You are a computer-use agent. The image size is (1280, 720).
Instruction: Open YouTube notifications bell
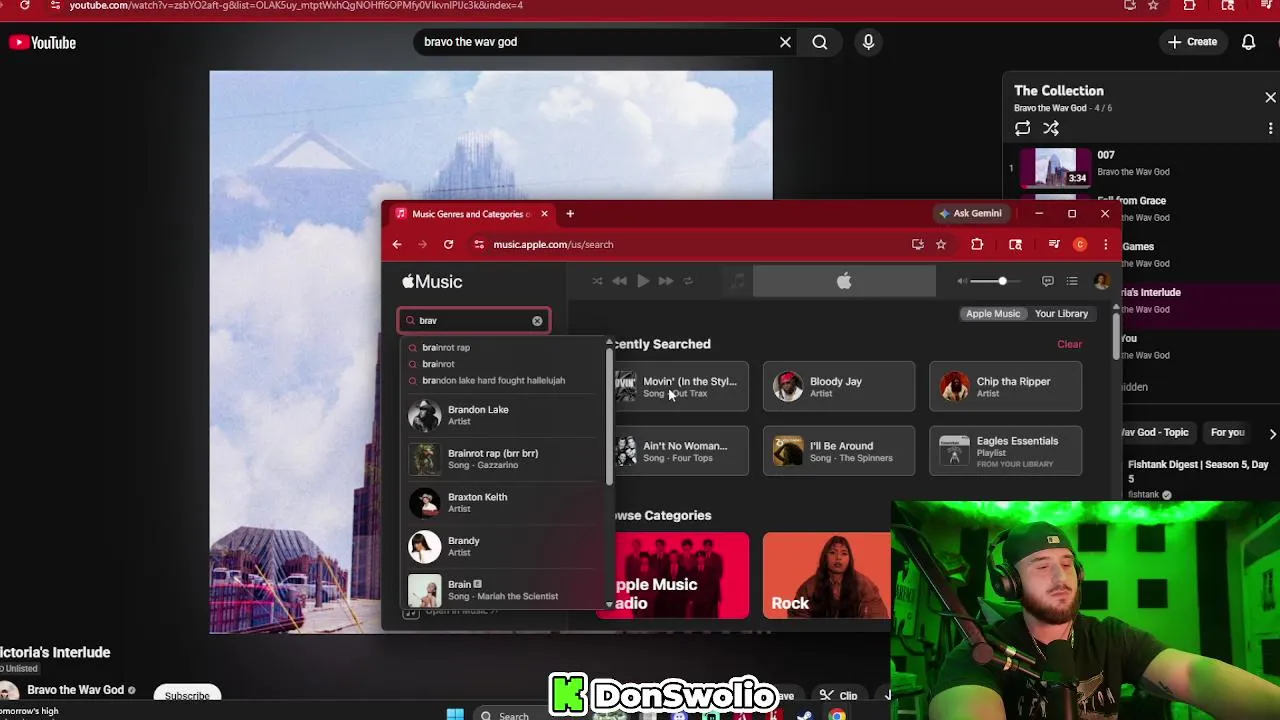[1249, 42]
